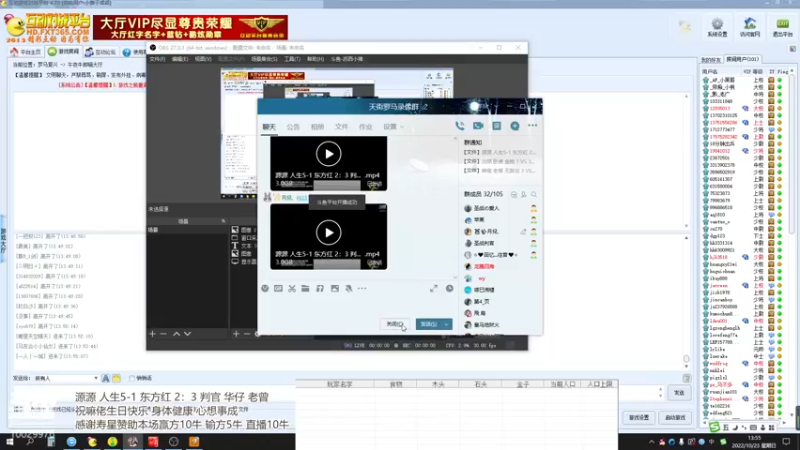Switch to the 相册 tab in chat window

point(317,127)
